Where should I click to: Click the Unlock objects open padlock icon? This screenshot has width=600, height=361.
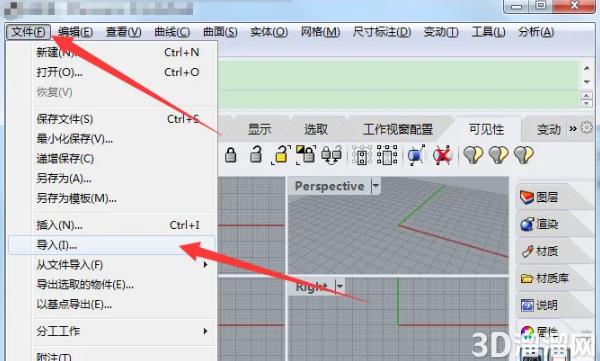[x=256, y=155]
